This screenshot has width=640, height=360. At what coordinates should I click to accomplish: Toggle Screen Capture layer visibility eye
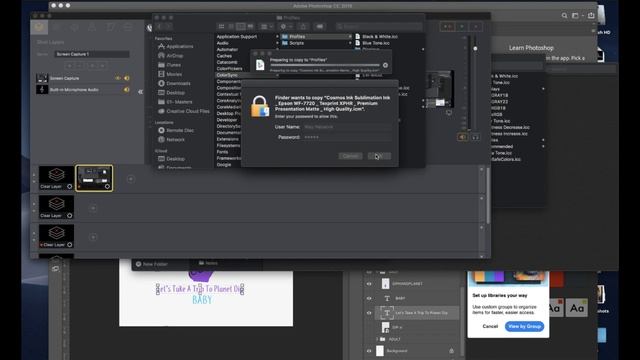point(118,78)
